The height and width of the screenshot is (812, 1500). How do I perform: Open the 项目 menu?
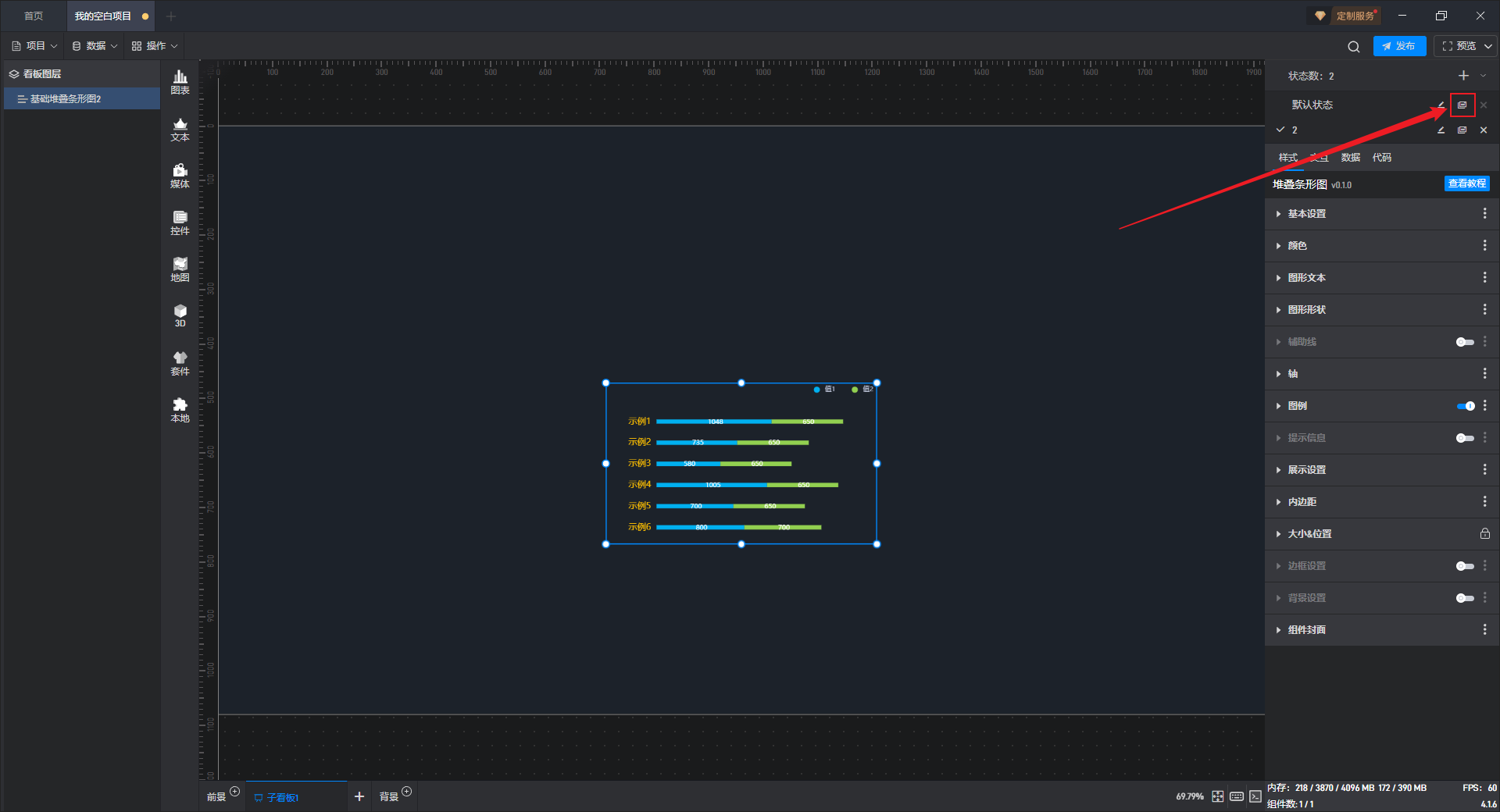(x=34, y=46)
